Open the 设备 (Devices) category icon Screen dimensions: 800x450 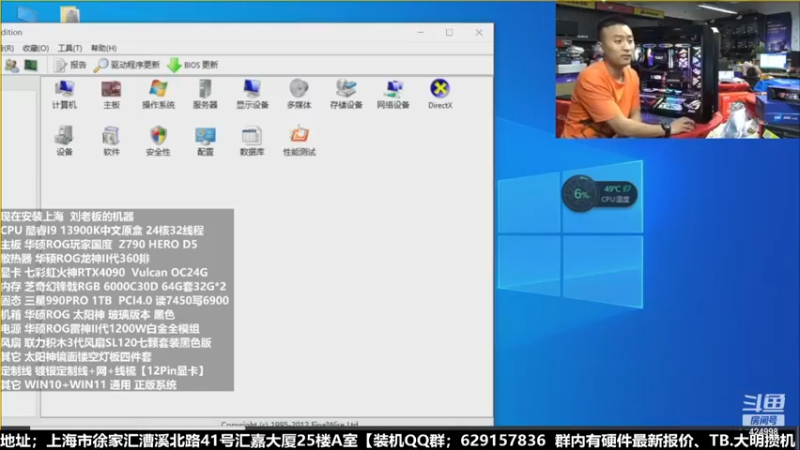[x=64, y=141]
